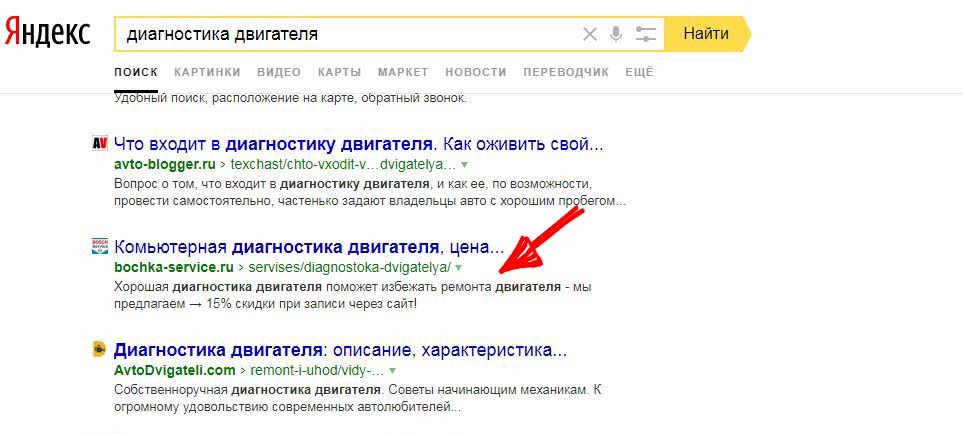Clear the search query with the X icon
Viewport: 963px width, 434px height.
coord(590,34)
